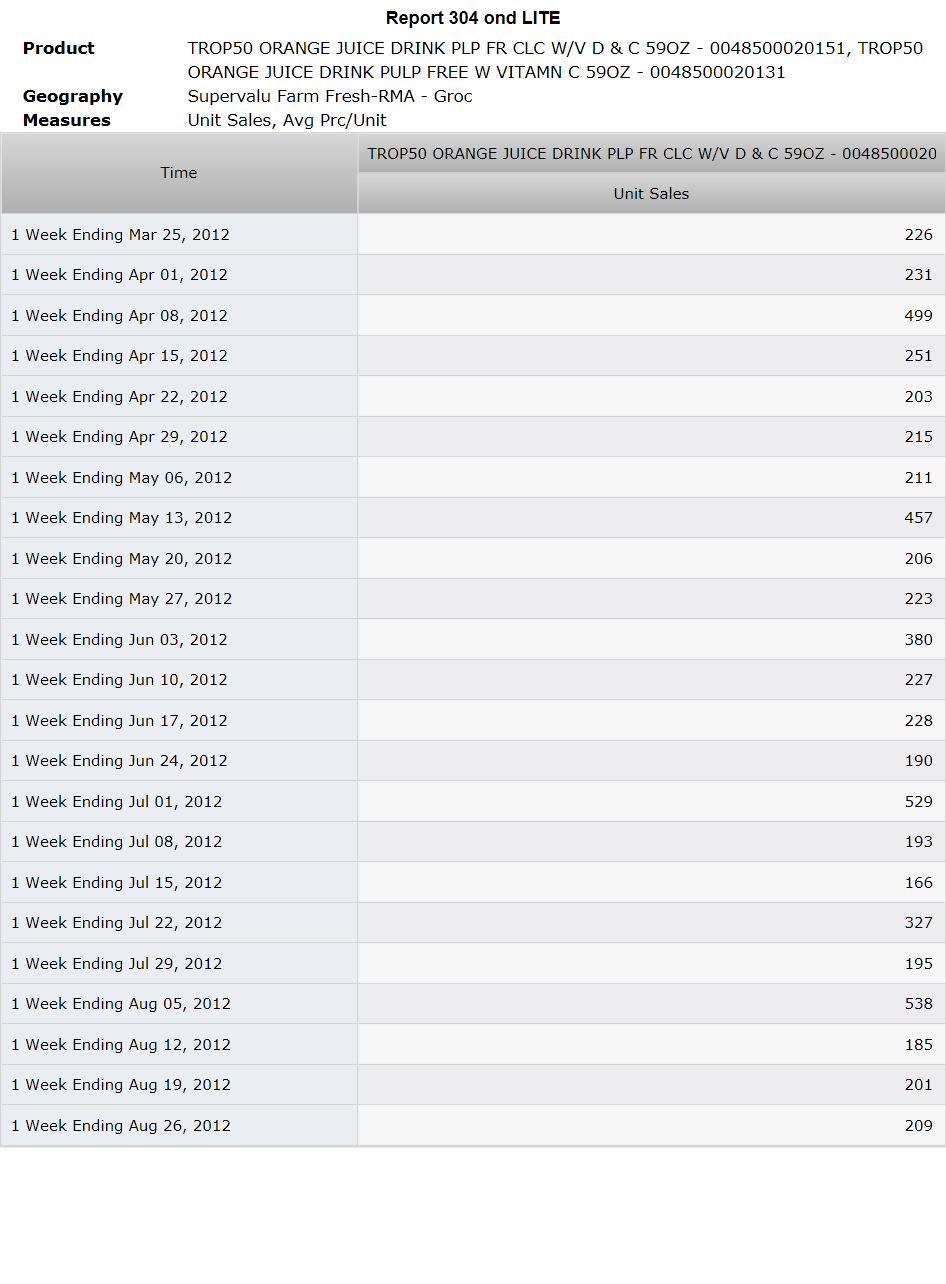Click the TROP50 ORANGE JUICE product column header

[x=651, y=153]
